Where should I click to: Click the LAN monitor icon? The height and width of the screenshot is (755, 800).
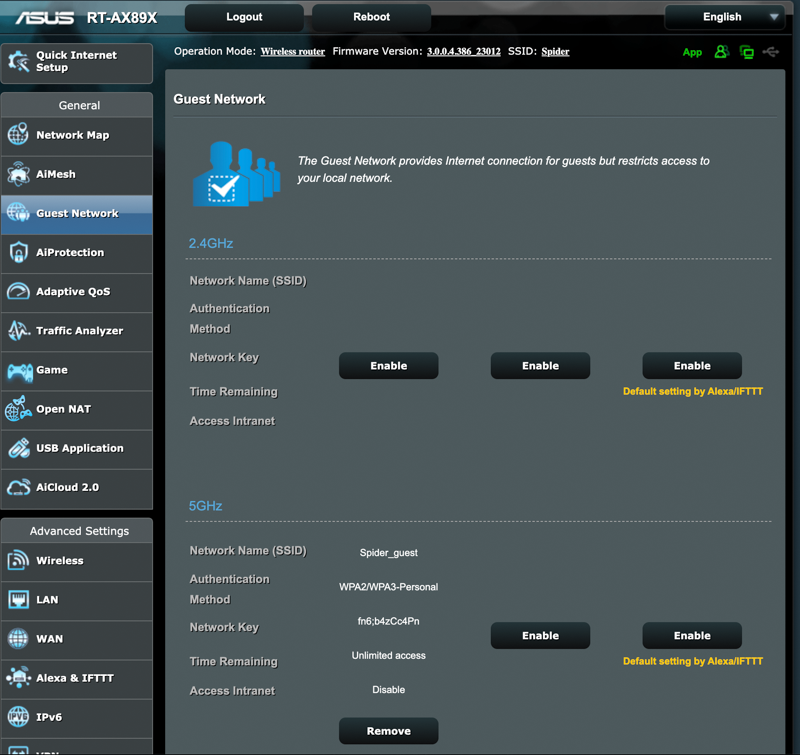(18, 599)
